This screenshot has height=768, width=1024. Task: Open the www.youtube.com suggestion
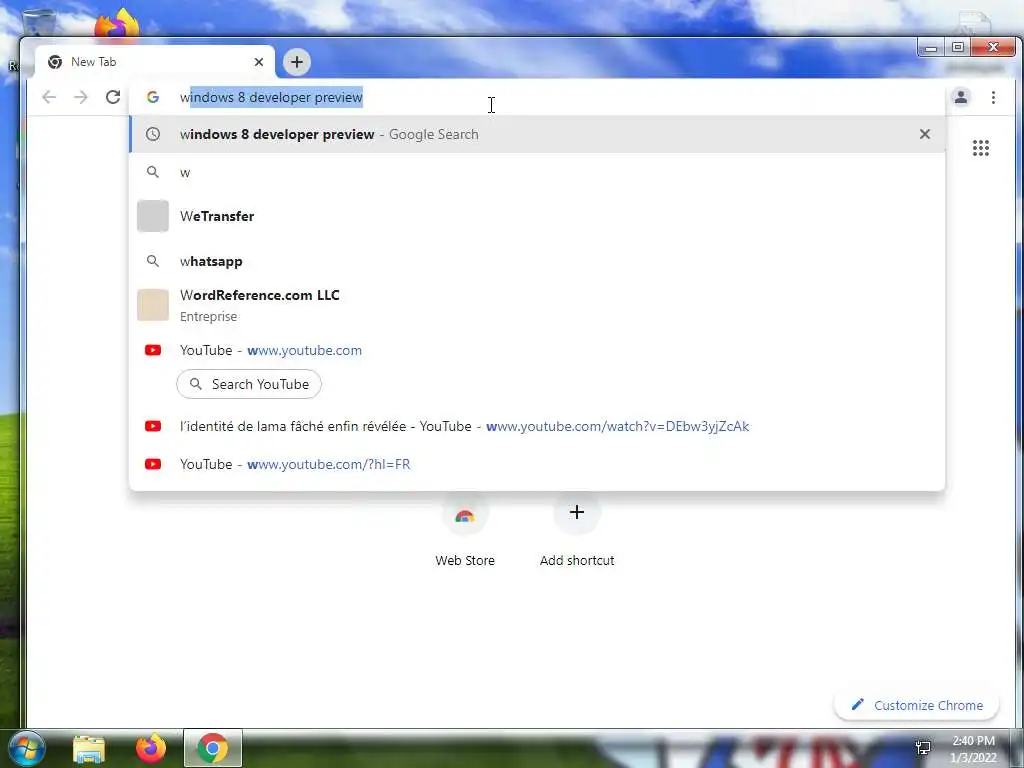click(x=537, y=350)
